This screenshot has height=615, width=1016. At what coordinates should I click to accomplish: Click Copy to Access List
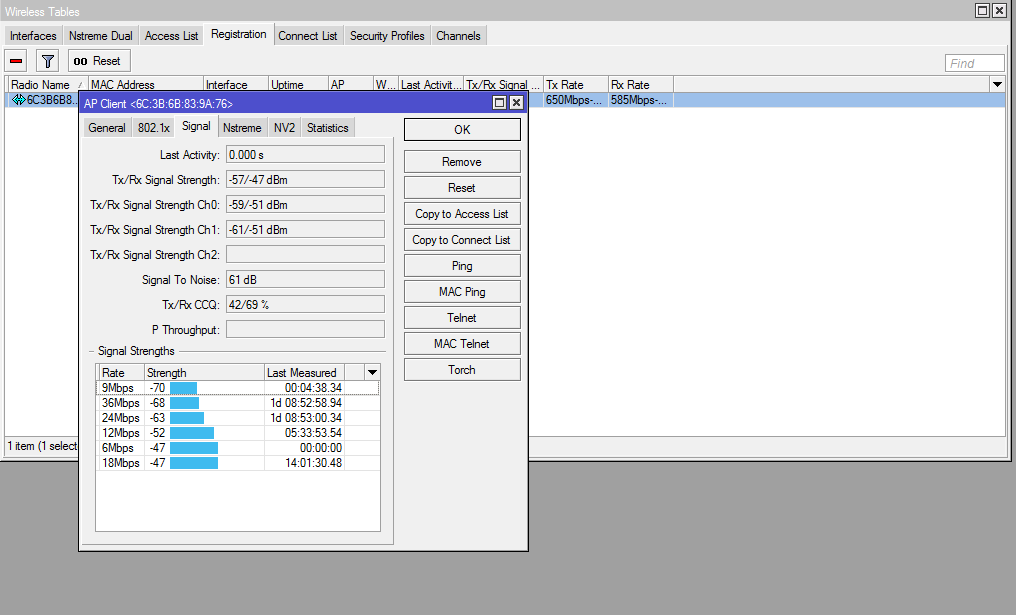462,214
